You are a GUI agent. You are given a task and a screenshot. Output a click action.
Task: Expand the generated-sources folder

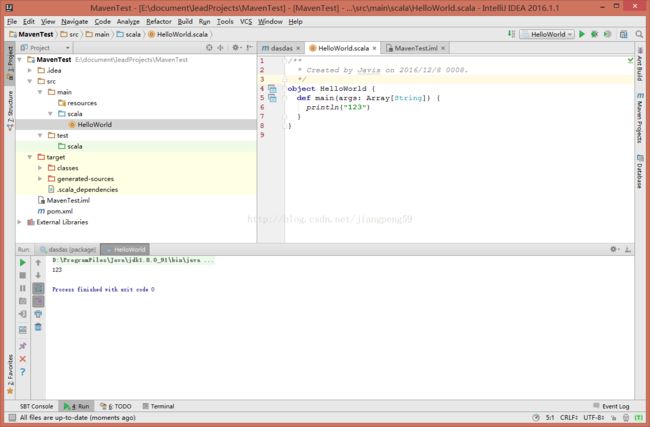click(x=40, y=179)
